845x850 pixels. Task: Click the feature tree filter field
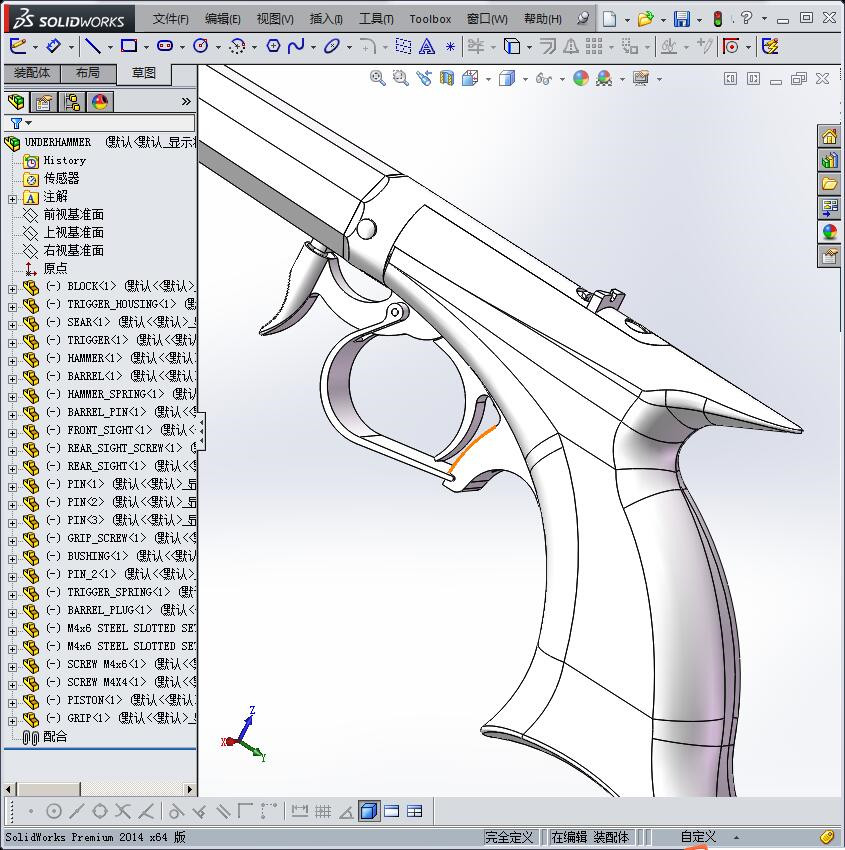[x=100, y=123]
